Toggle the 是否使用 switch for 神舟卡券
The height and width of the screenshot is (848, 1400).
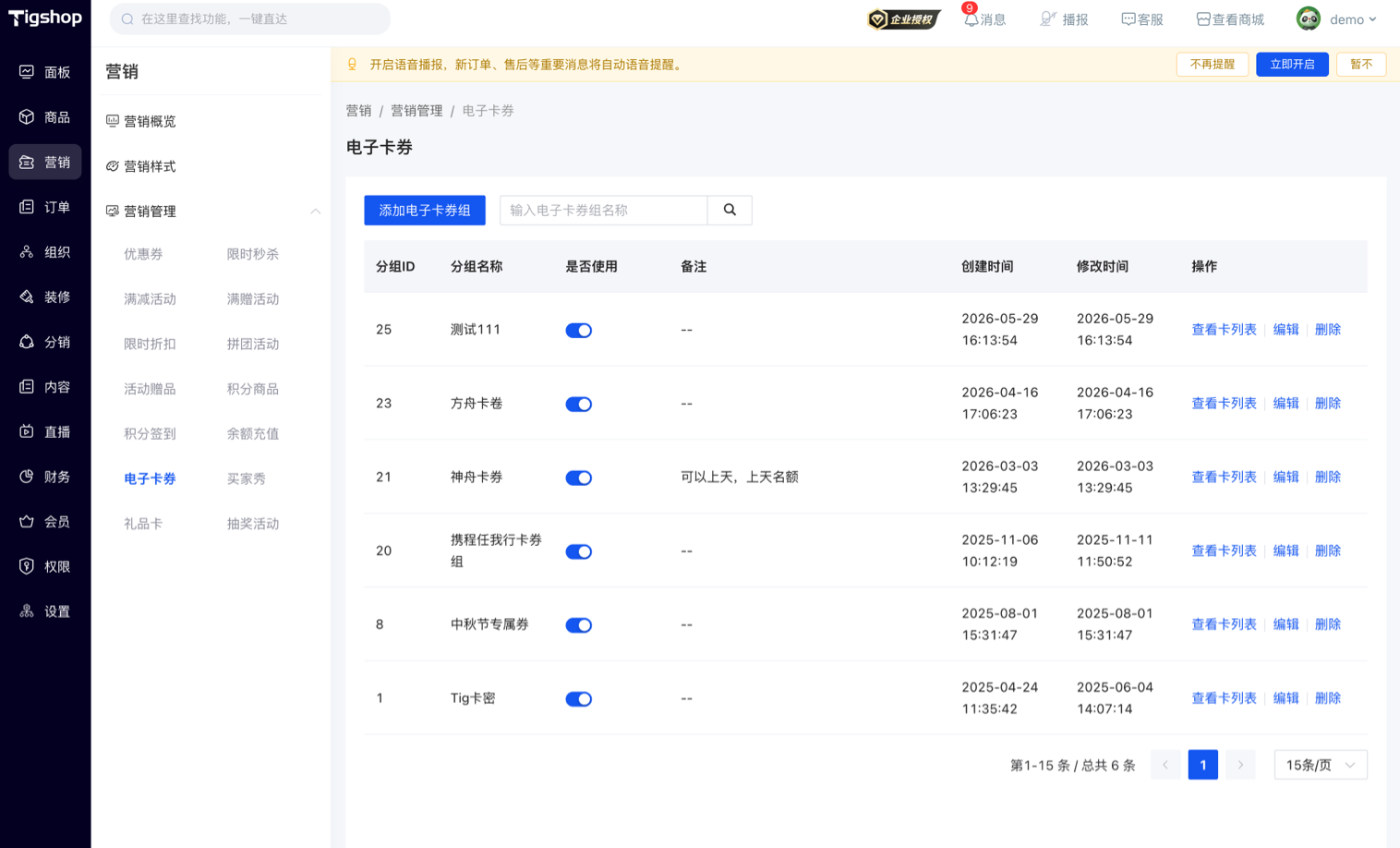click(579, 478)
